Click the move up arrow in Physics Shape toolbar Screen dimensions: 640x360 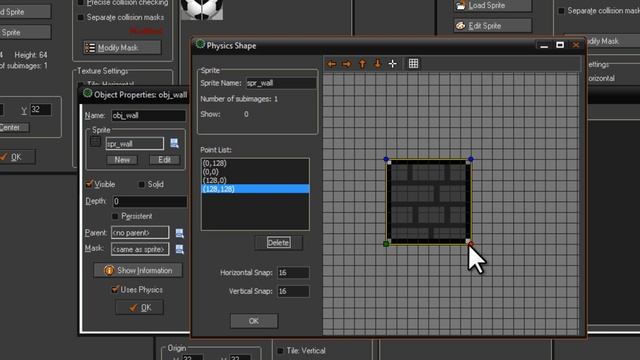pos(362,64)
